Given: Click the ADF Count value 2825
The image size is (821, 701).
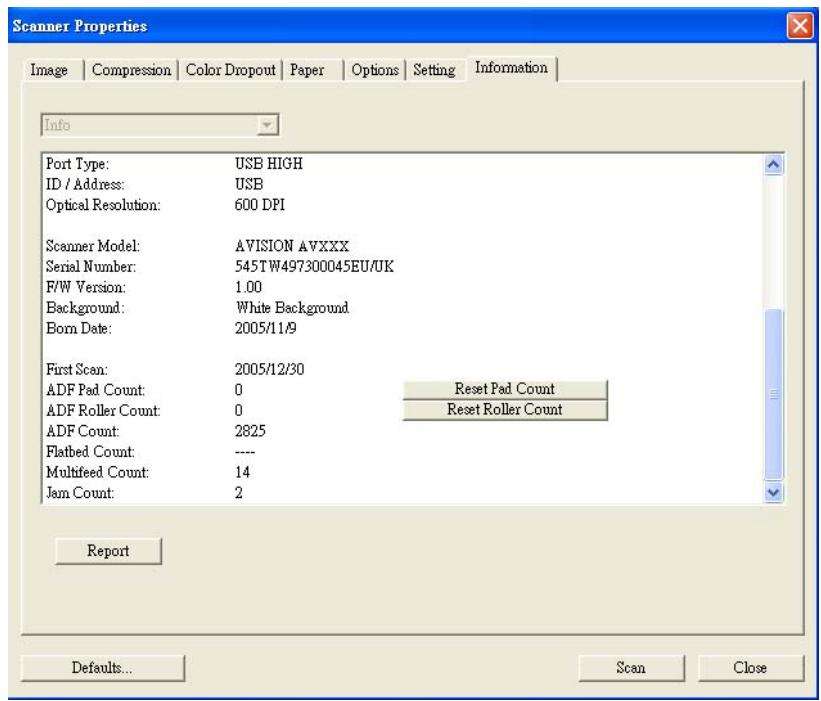Looking at the screenshot, I should pyautogui.click(x=250, y=431).
